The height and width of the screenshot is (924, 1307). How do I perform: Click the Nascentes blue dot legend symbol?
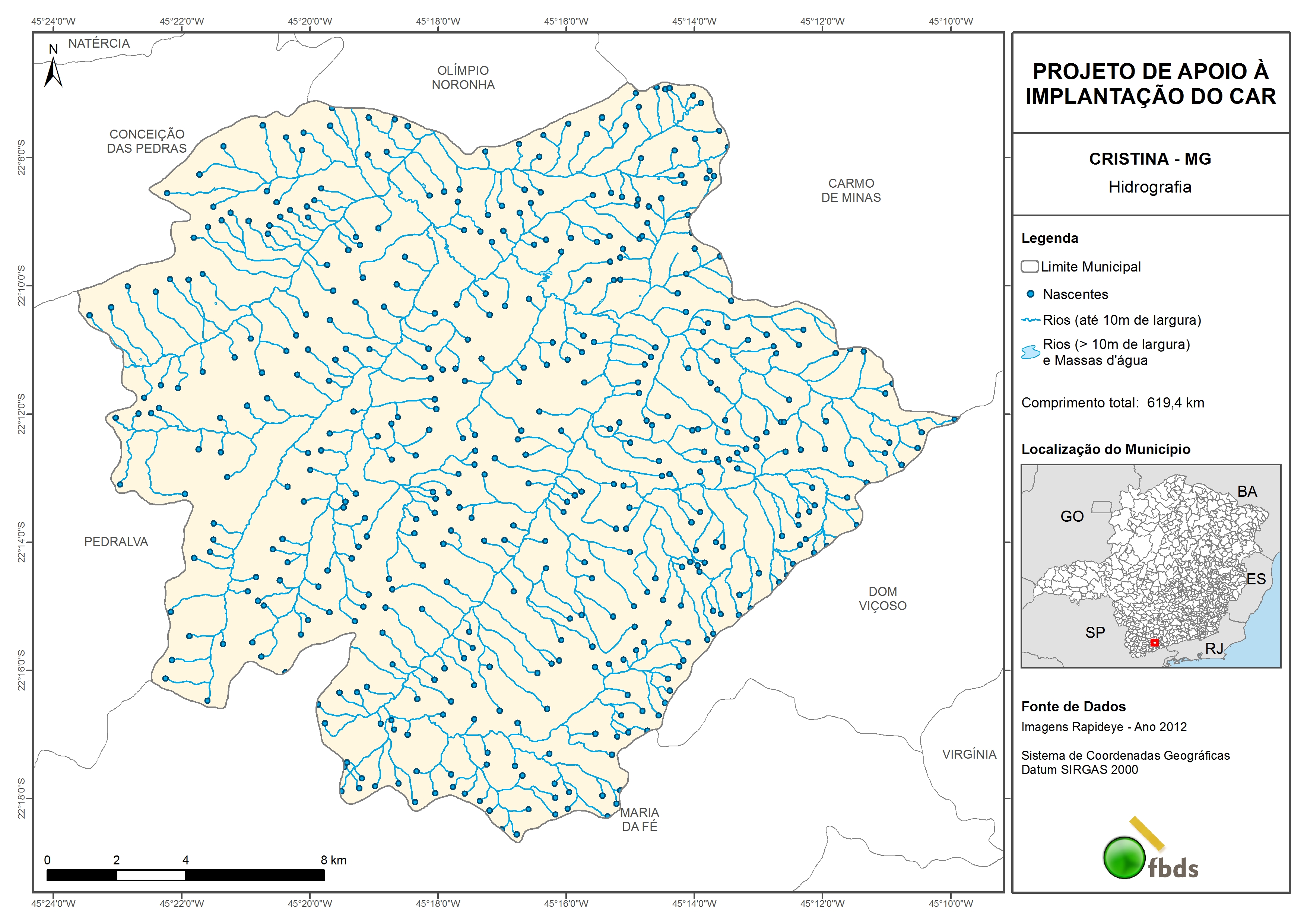pos(1030,294)
